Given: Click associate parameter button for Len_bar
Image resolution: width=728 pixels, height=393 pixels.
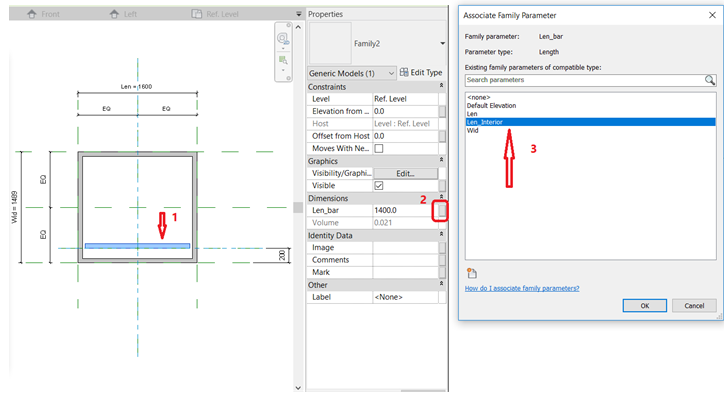Looking at the screenshot, I should point(442,211).
